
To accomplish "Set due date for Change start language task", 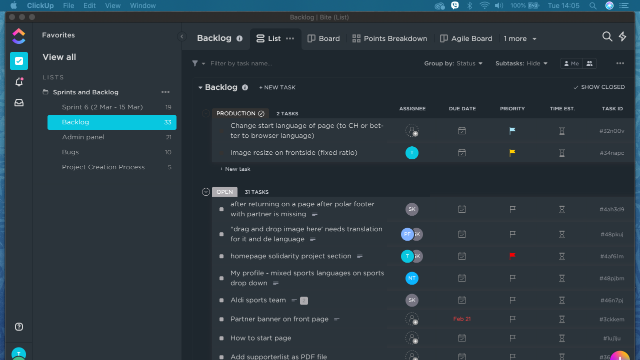I will point(462,131).
